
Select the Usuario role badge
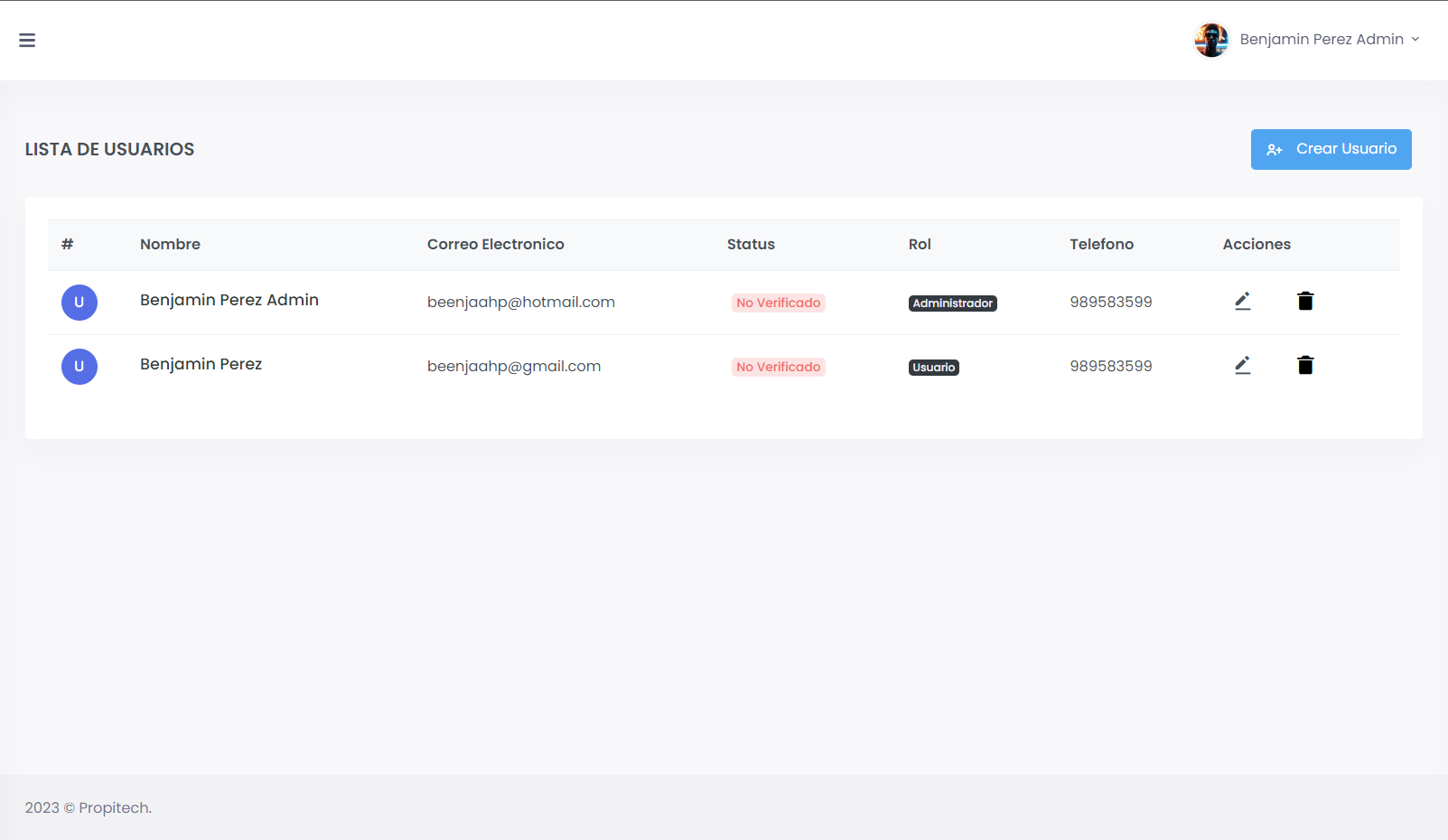point(933,368)
